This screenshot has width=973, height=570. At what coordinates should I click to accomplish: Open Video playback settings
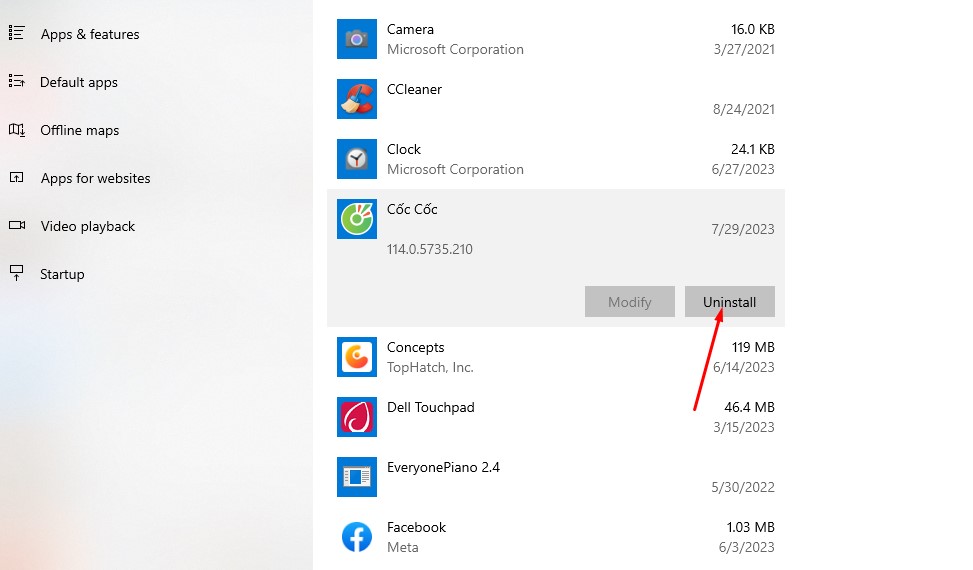(x=87, y=226)
